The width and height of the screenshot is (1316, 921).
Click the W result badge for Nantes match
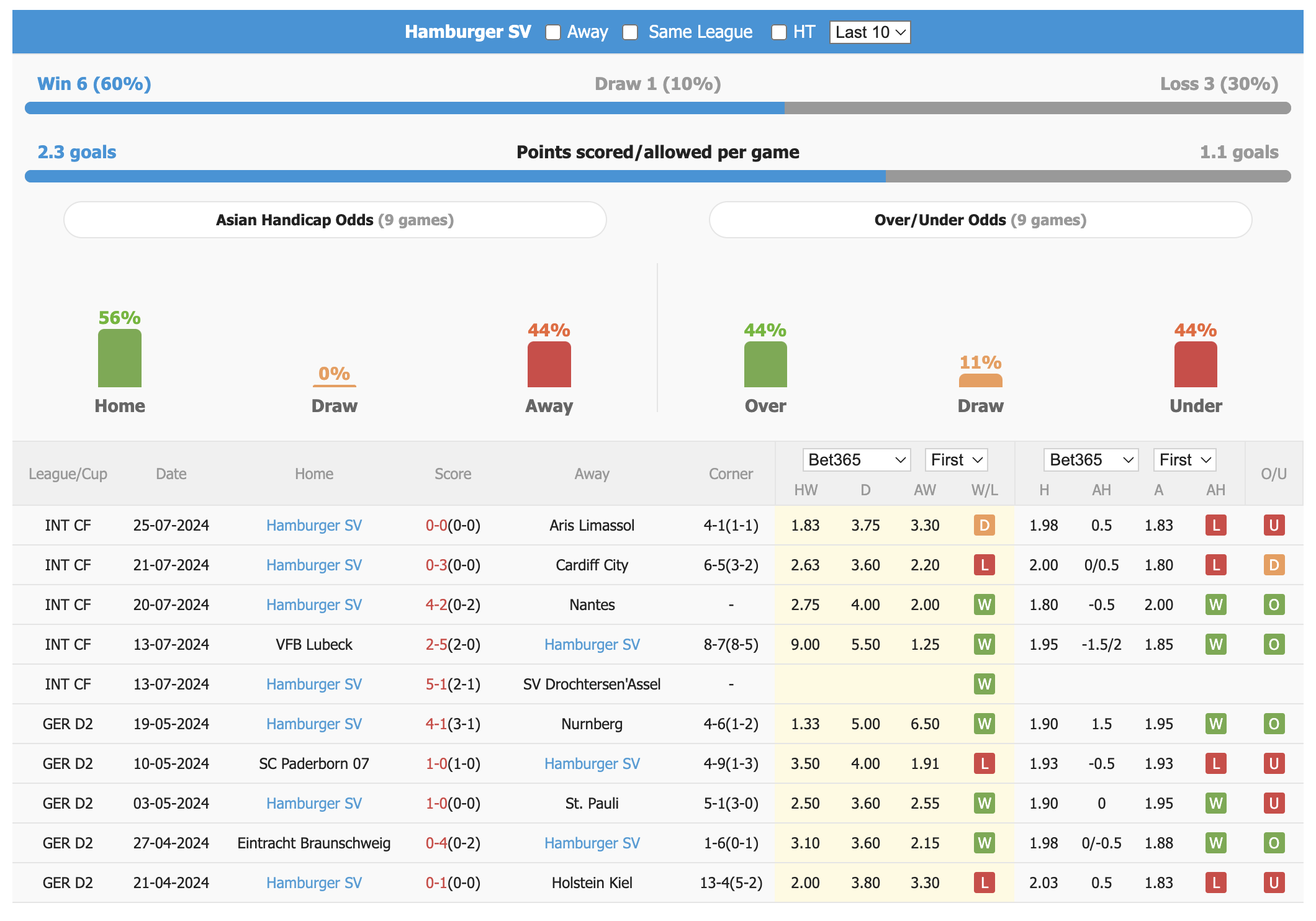(x=985, y=604)
